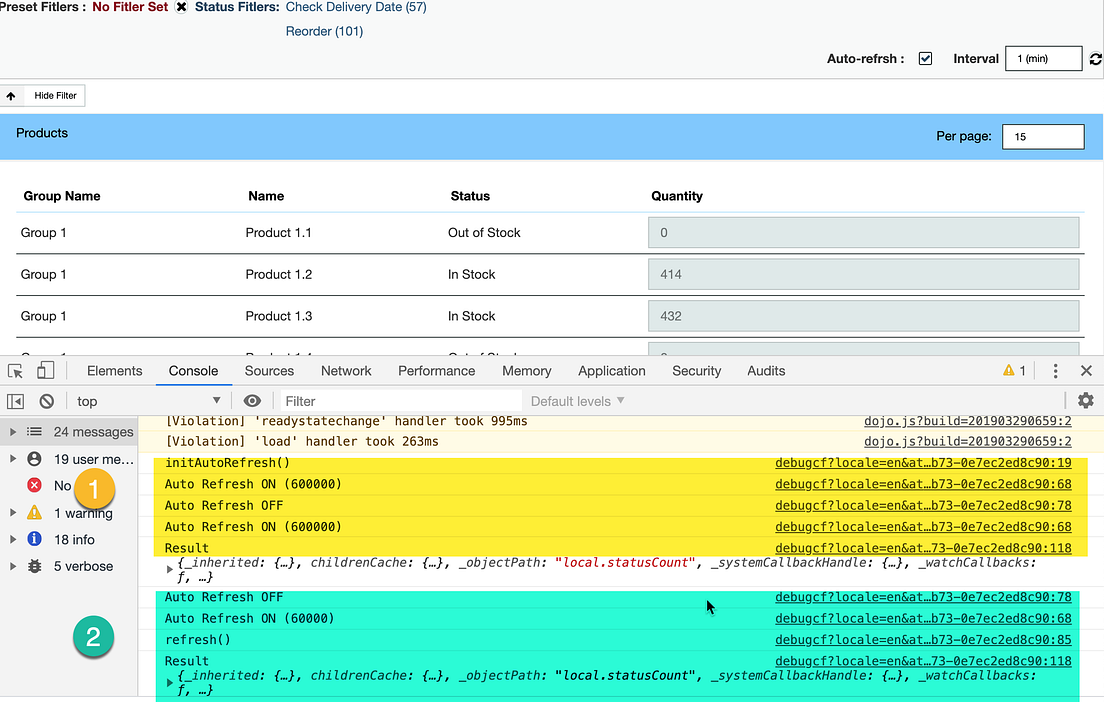1104x702 pixels.
Task: Click the Reorder (101) link
Action: (324, 31)
